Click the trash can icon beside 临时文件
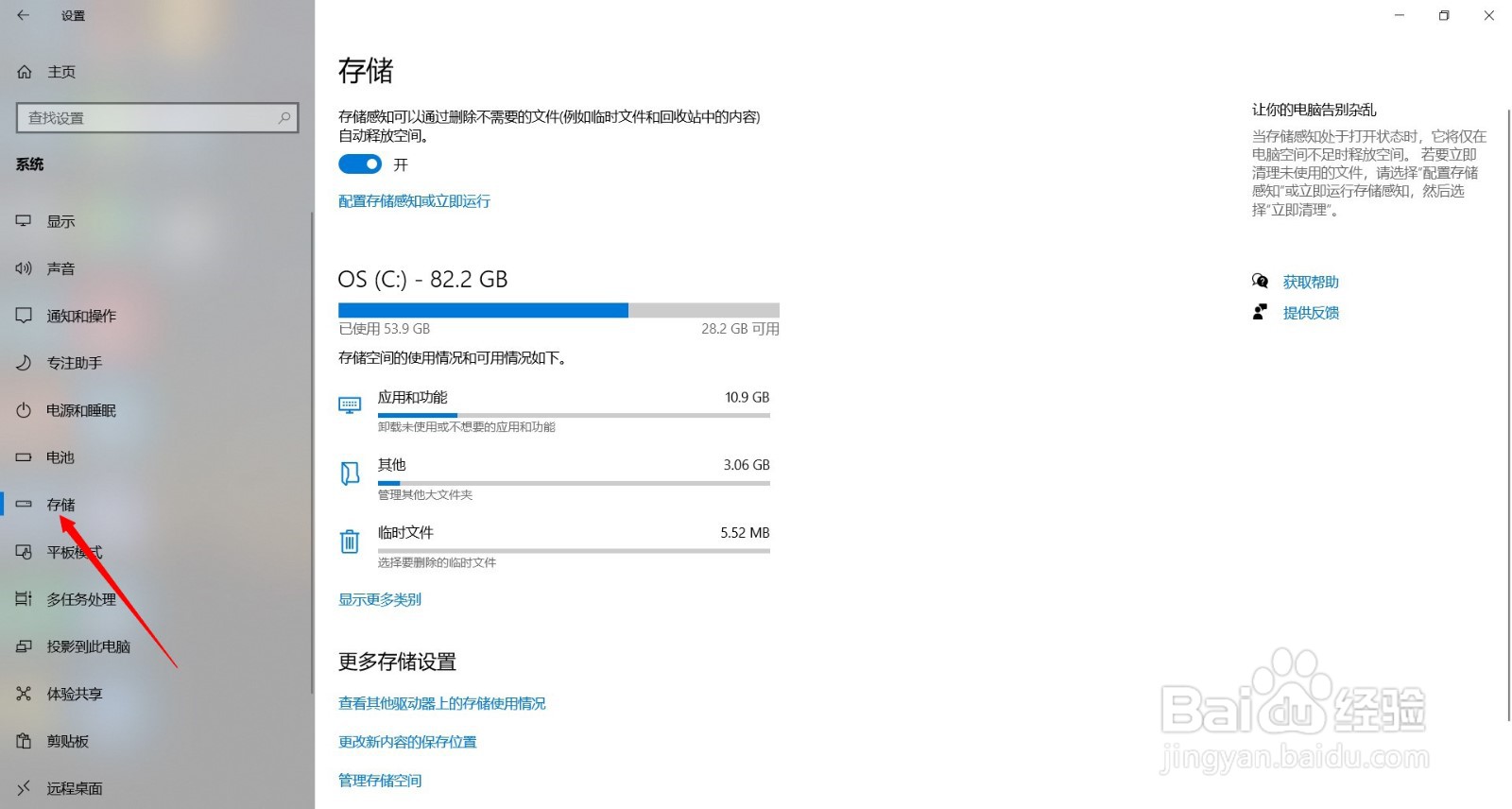 [x=350, y=542]
